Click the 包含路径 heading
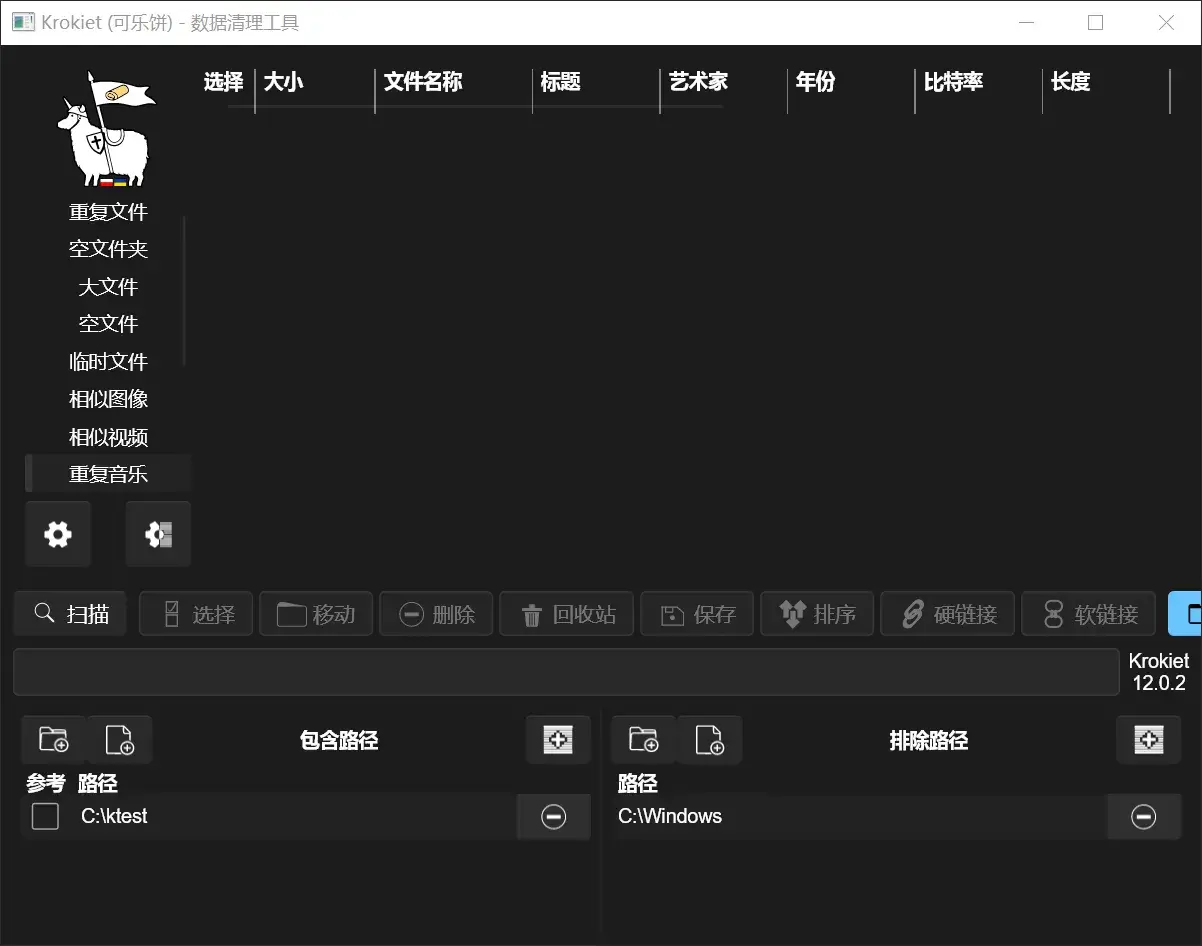 click(339, 740)
